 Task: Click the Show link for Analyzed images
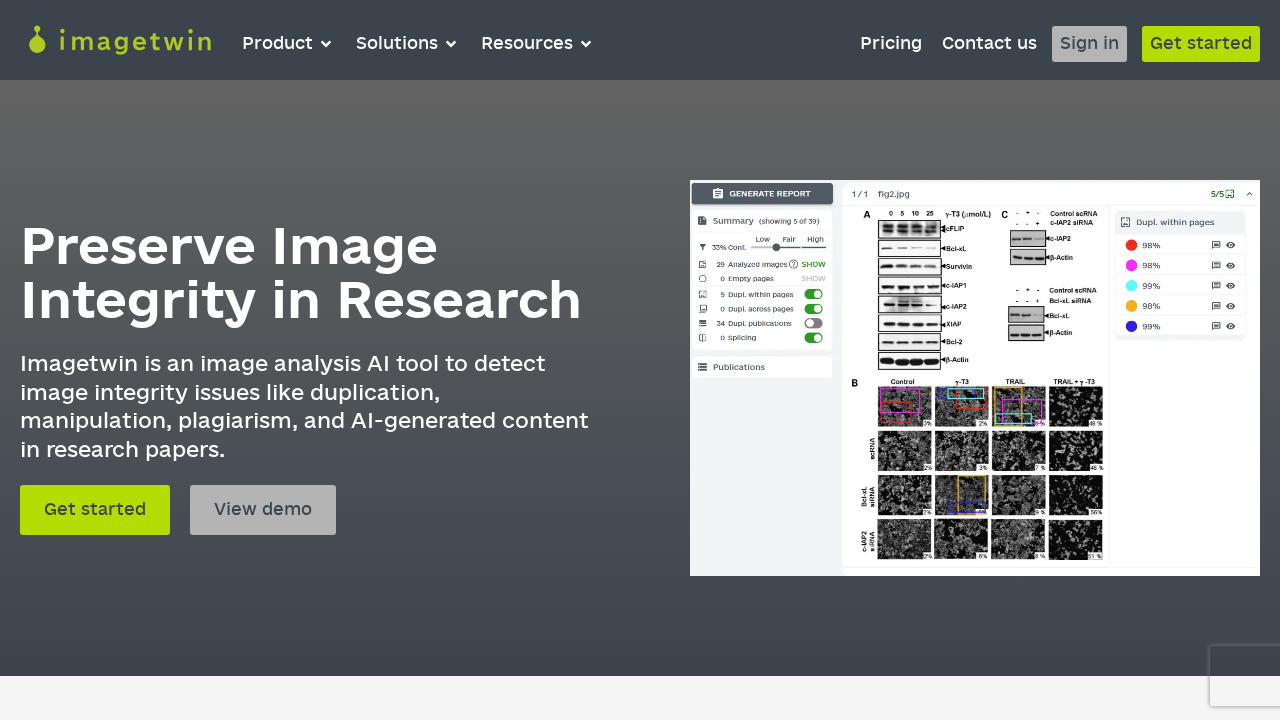[x=813, y=264]
